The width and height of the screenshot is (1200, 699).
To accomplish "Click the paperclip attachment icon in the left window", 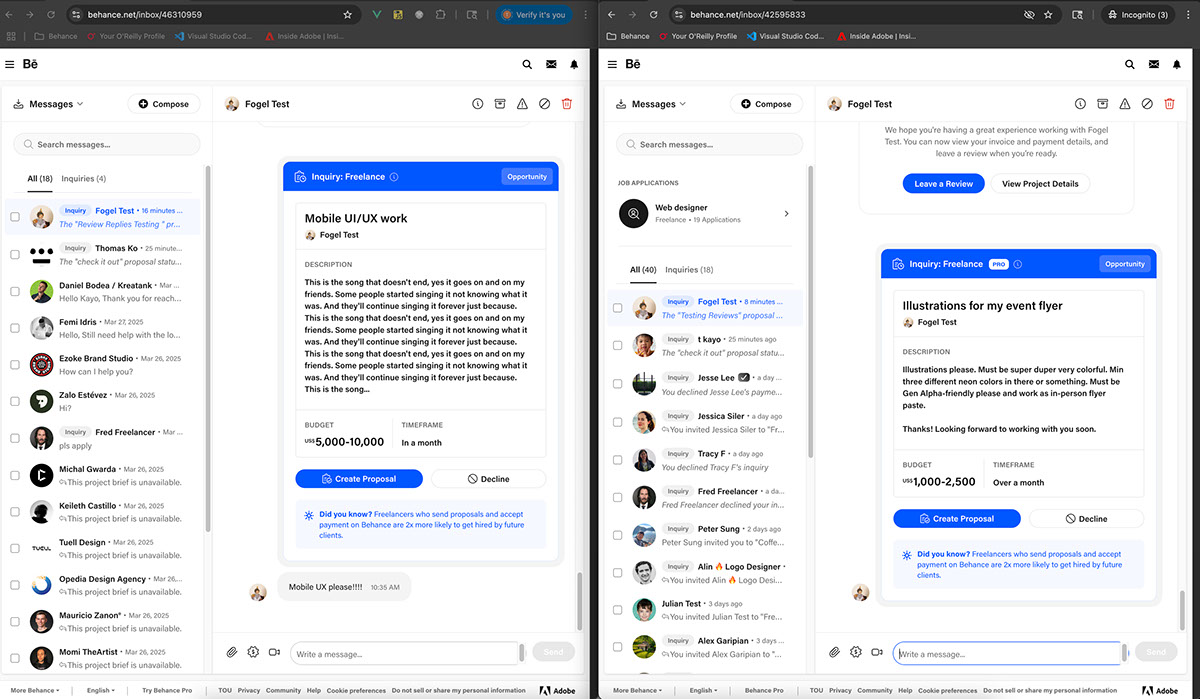I will pos(232,652).
